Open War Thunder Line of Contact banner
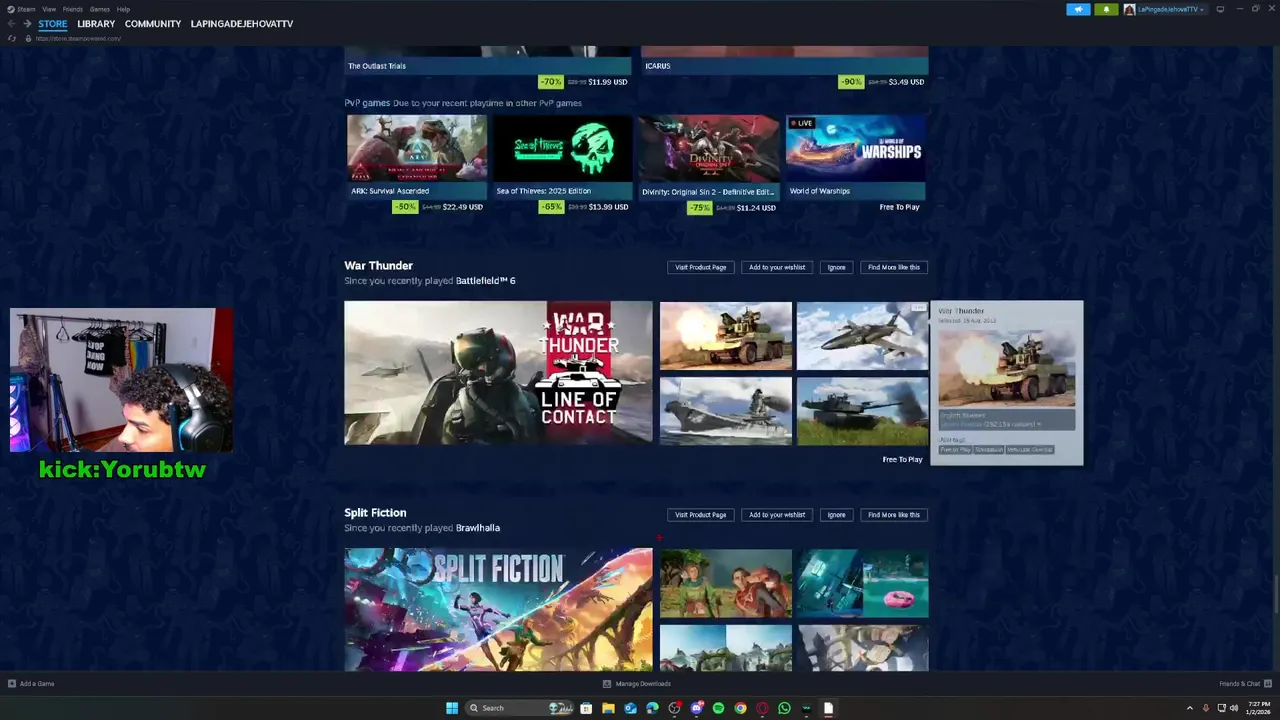Screen dimensions: 1280x720 coord(498,373)
